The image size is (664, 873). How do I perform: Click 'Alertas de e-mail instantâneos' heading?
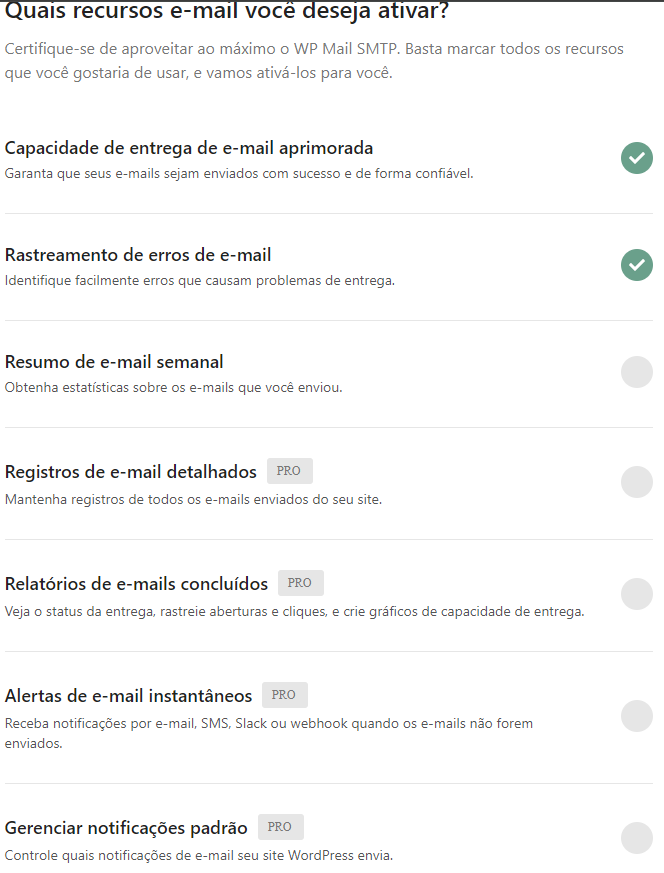click(129, 696)
